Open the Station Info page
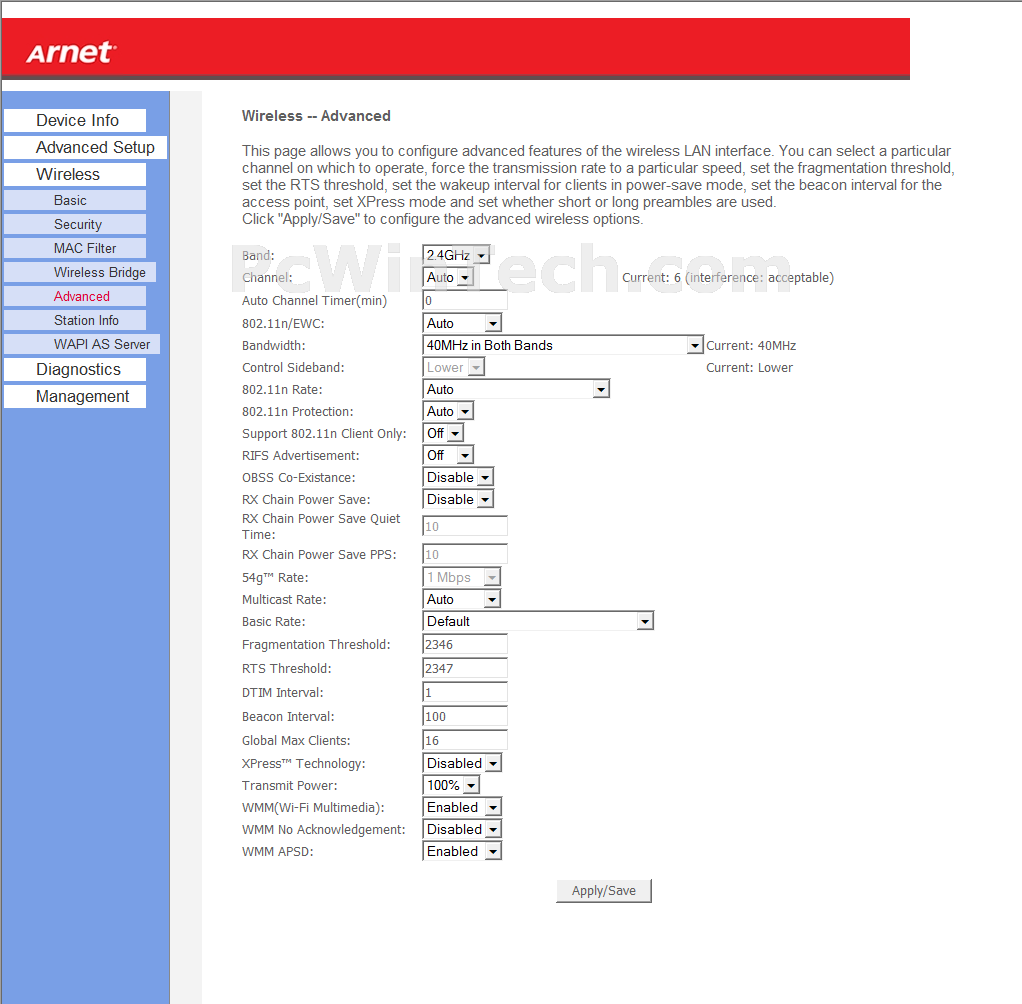This screenshot has height=1004, width=1022. 75,321
